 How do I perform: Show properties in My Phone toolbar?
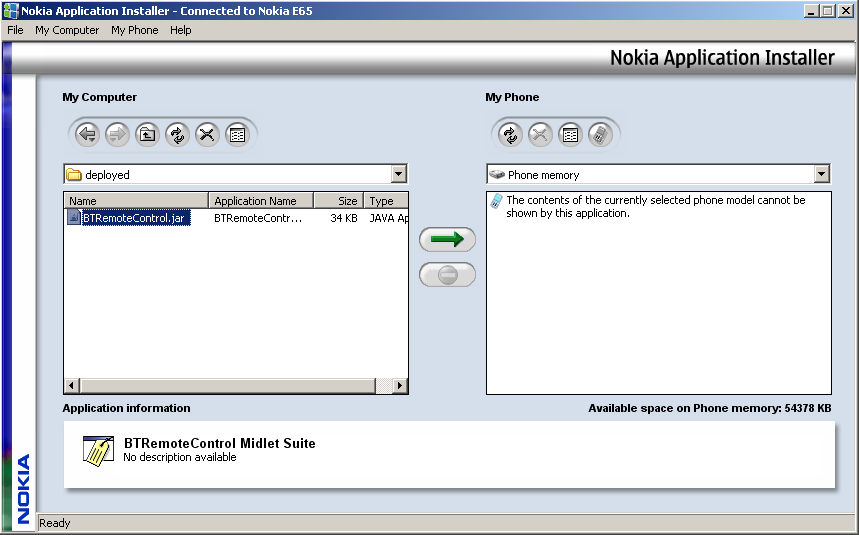(570, 134)
